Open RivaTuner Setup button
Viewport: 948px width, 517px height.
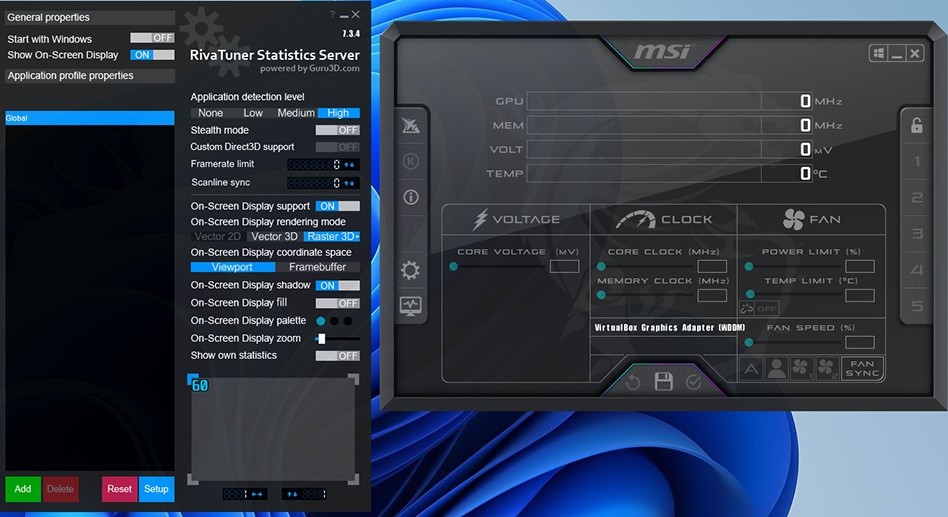click(x=156, y=489)
